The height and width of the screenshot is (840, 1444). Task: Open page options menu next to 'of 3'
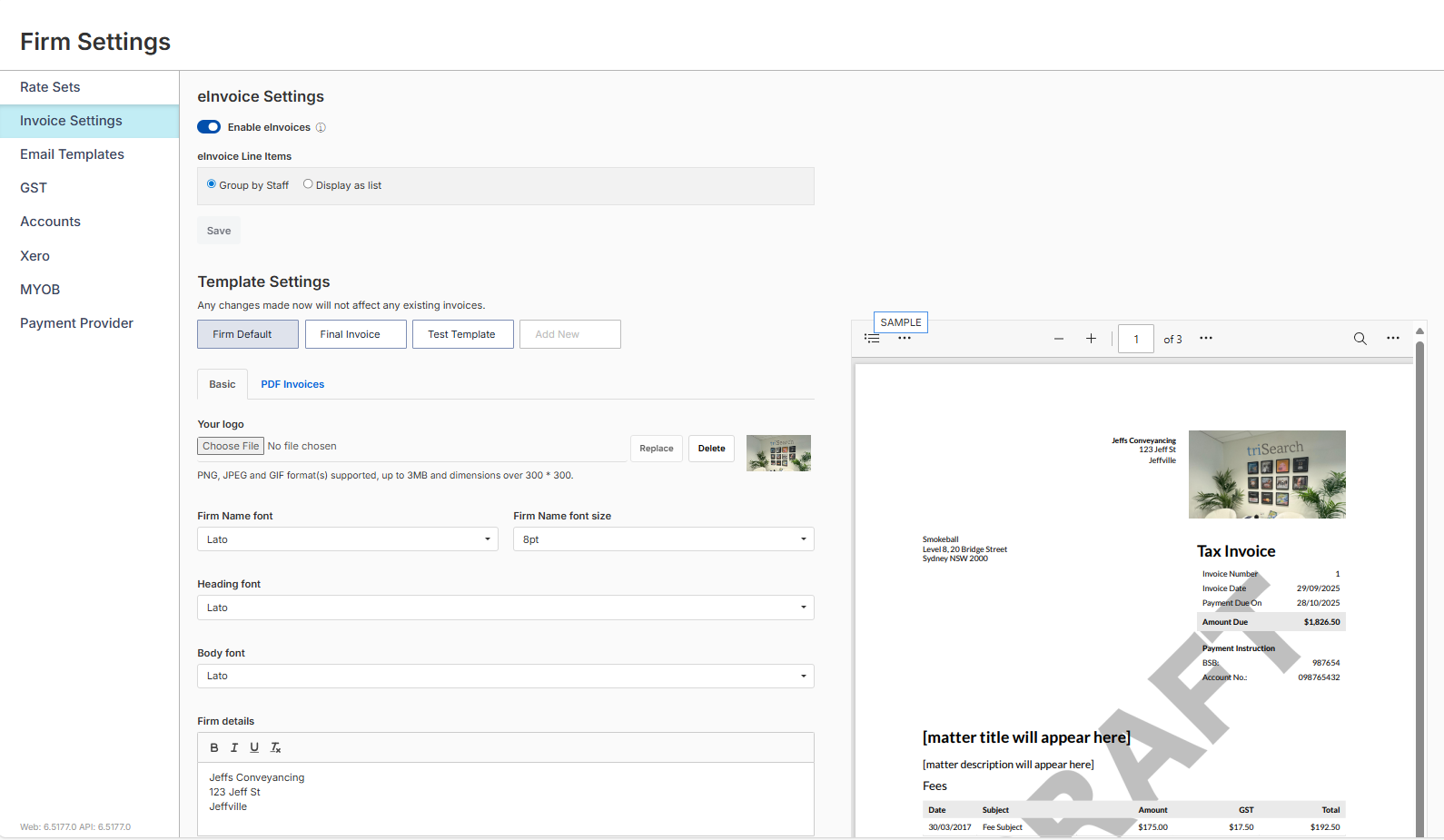[x=1206, y=338]
